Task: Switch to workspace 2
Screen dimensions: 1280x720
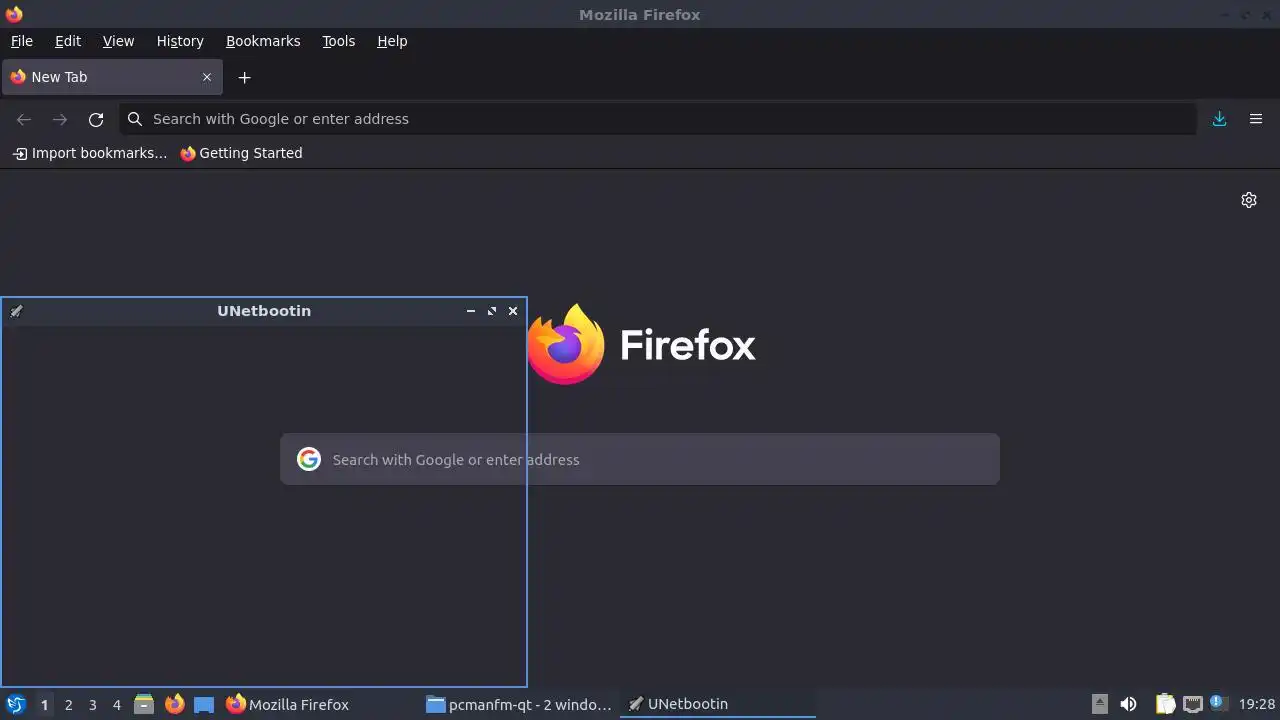Action: pos(68,705)
